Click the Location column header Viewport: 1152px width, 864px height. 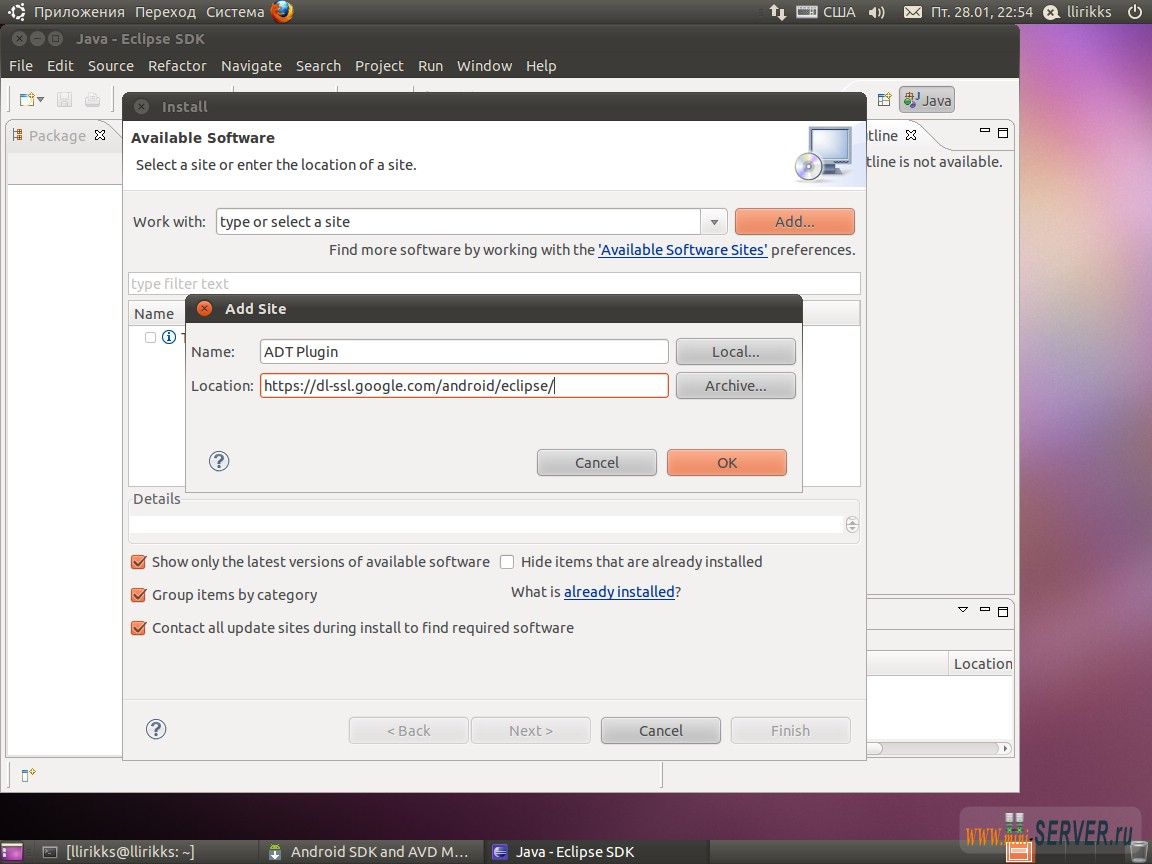click(982, 664)
